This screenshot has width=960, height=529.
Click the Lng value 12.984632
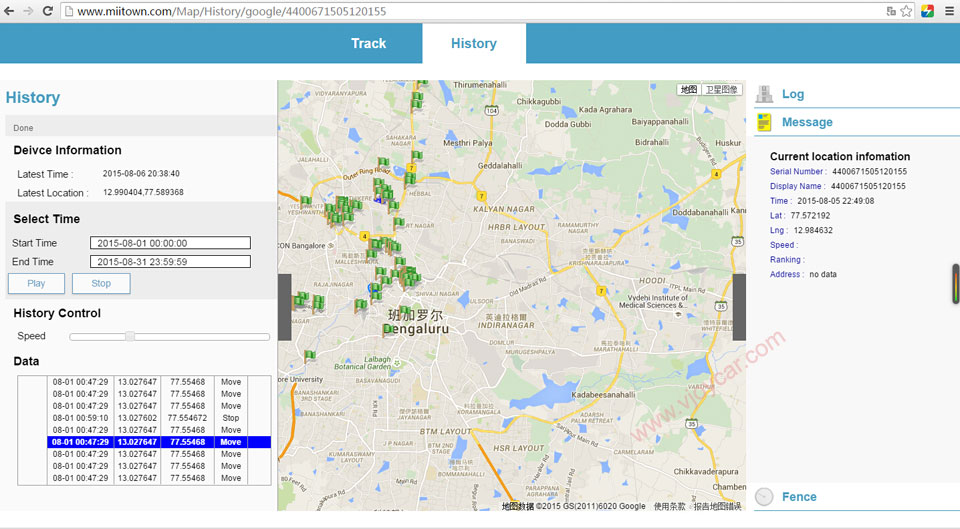click(x=813, y=230)
